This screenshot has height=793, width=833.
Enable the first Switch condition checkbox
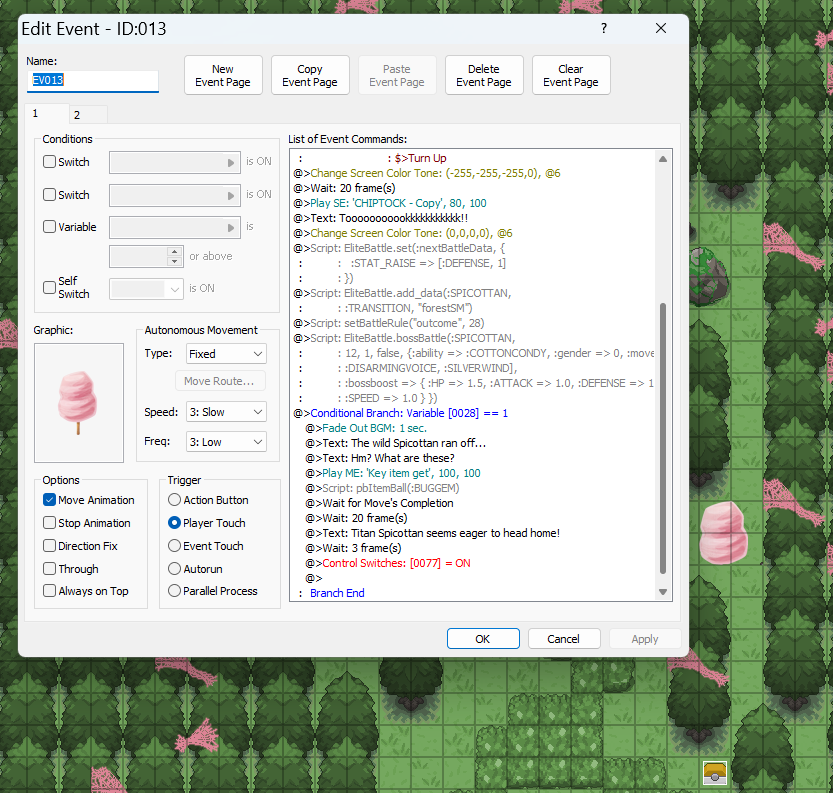pos(50,162)
